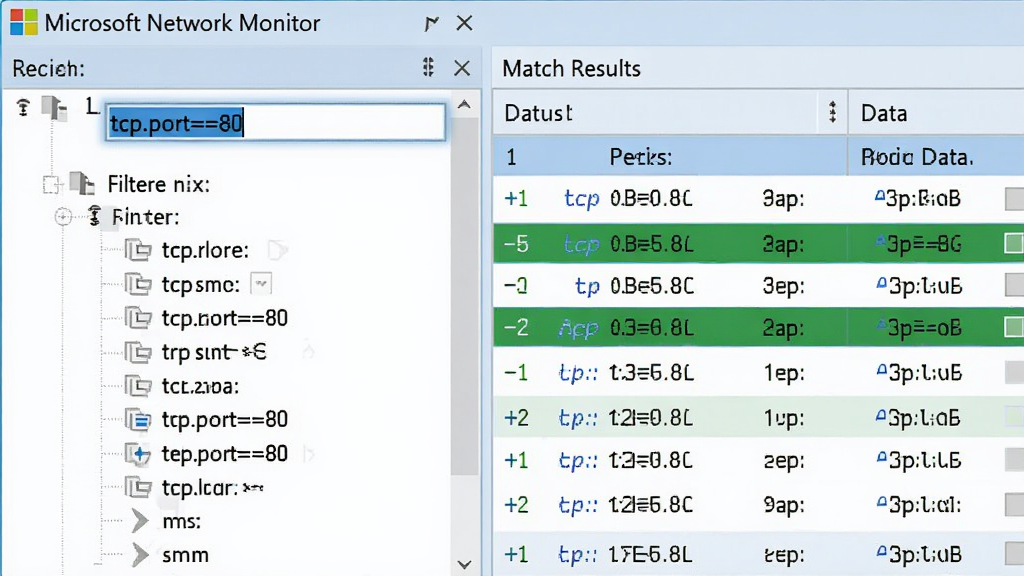Collapse the Finter tree node

[63, 216]
